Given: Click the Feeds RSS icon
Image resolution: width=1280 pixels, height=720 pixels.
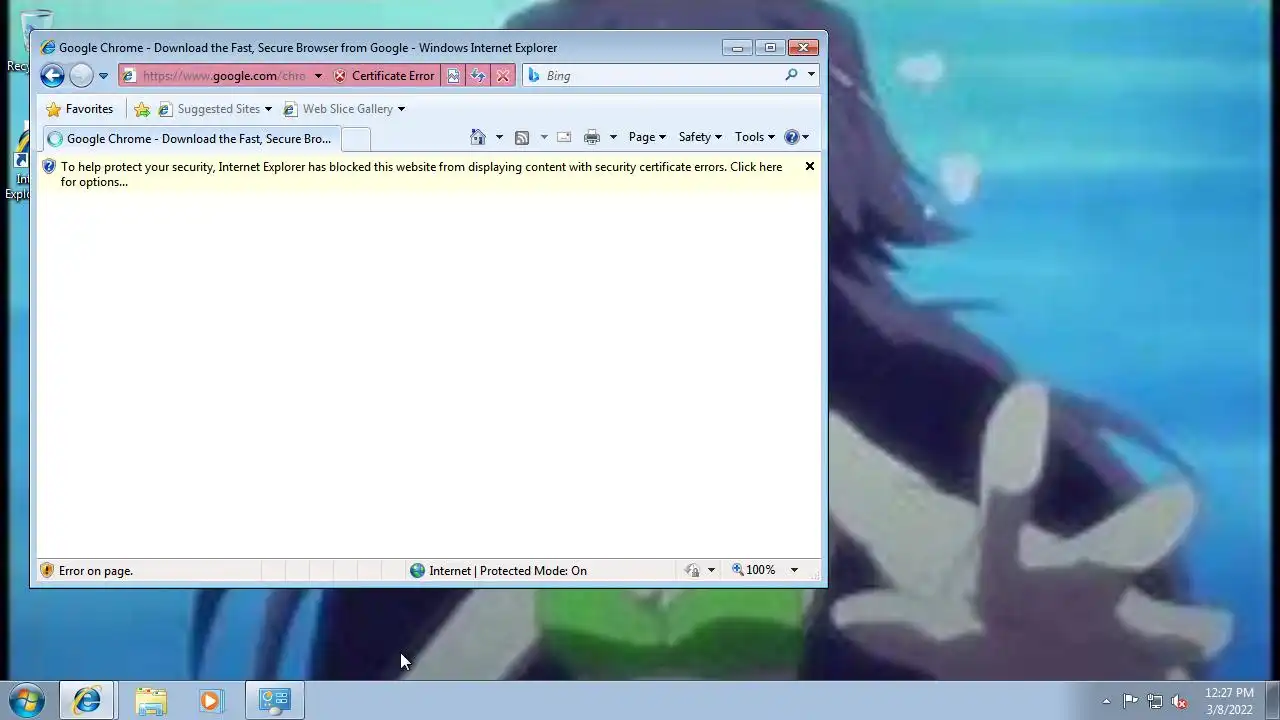Looking at the screenshot, I should click(522, 137).
